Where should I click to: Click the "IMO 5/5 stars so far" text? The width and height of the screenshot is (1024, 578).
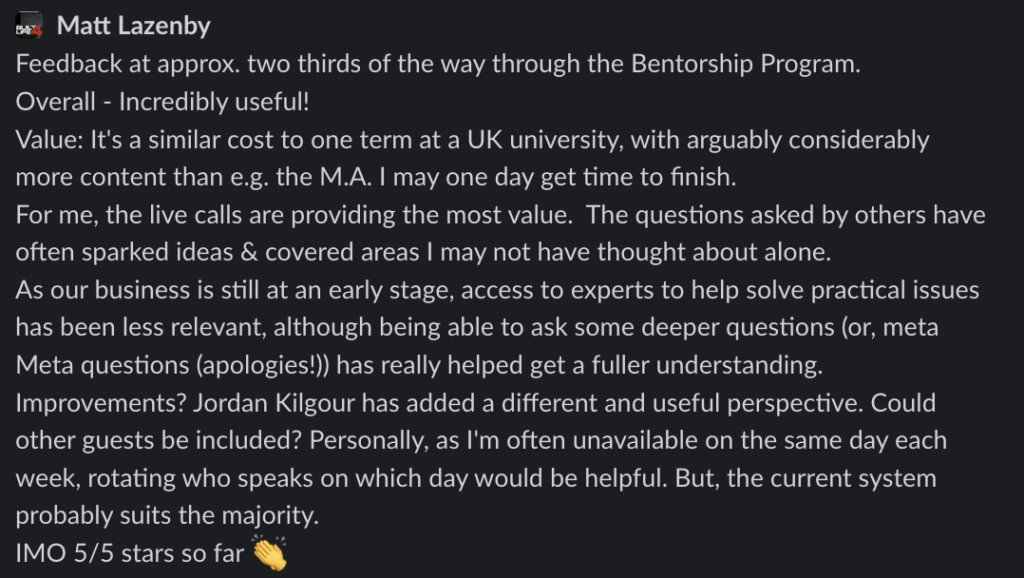[129, 554]
